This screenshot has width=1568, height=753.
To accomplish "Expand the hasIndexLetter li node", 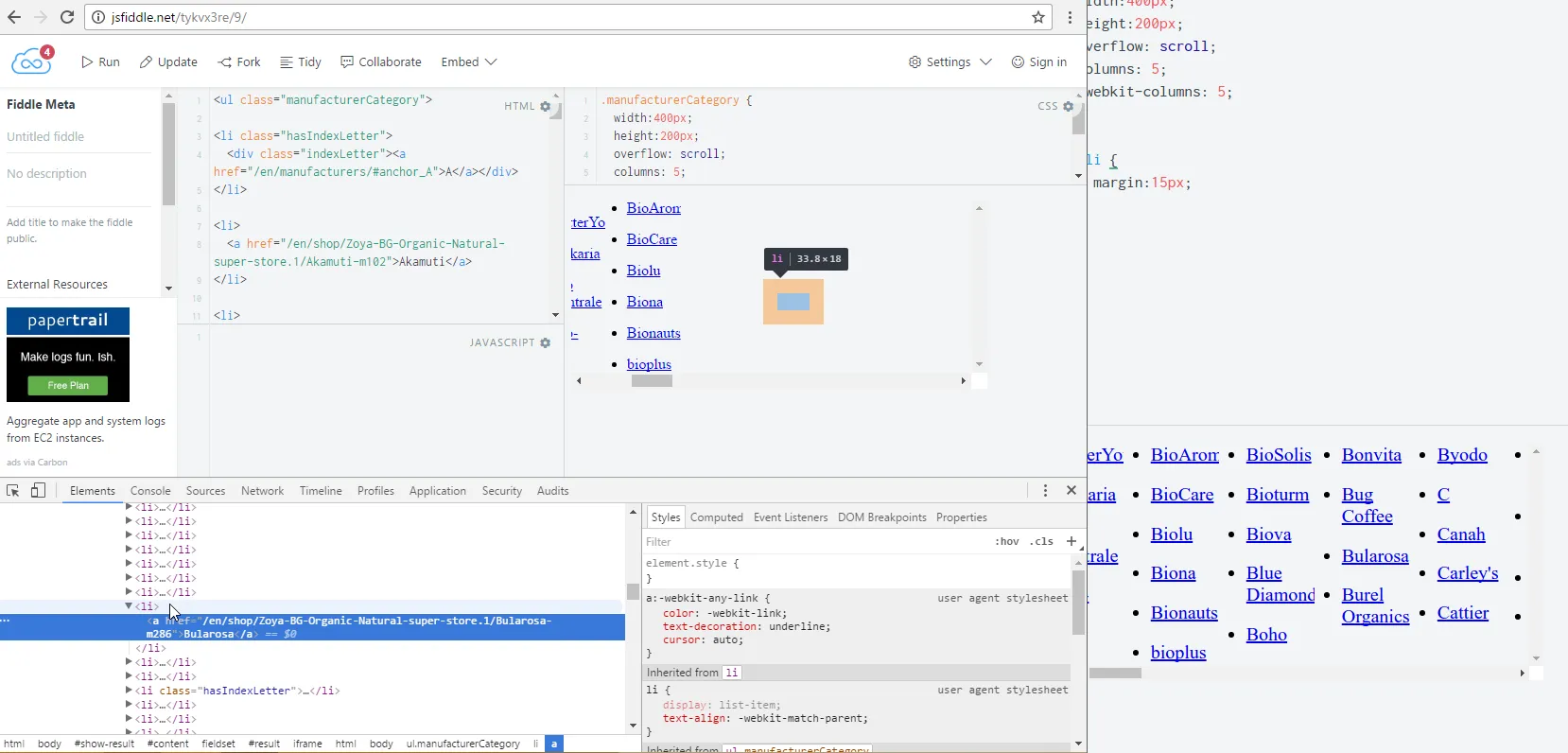I will (129, 691).
